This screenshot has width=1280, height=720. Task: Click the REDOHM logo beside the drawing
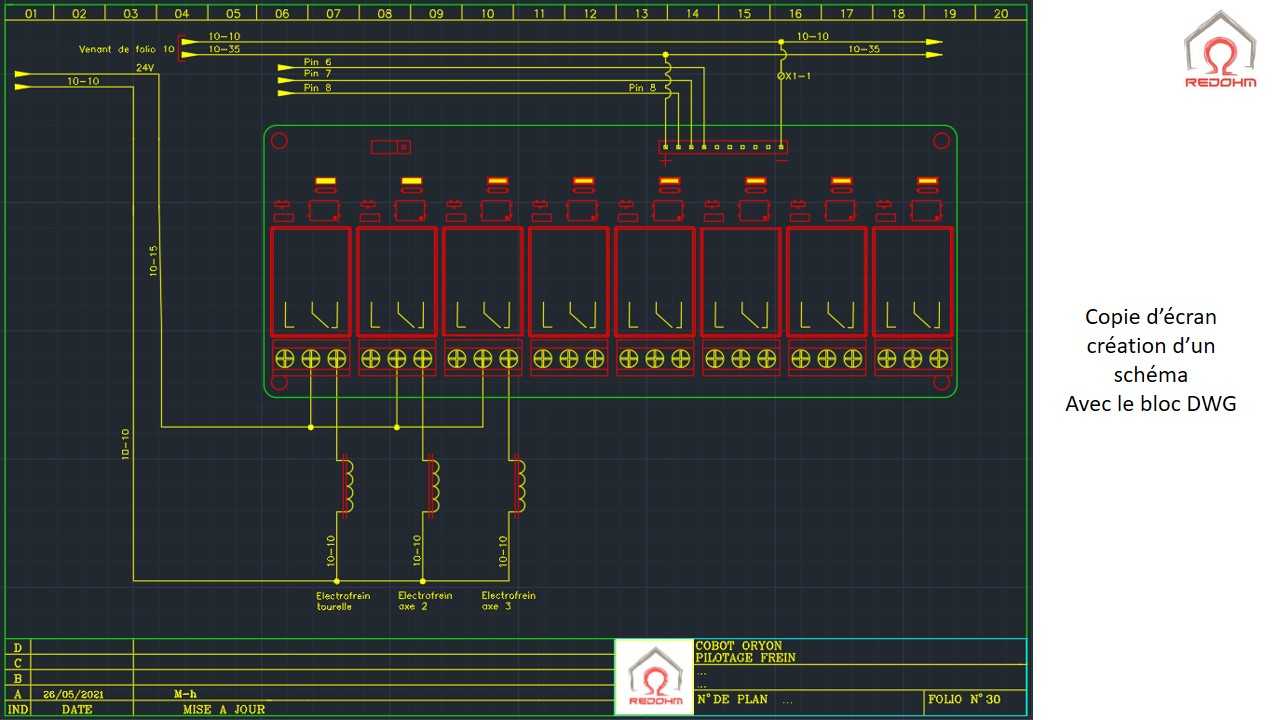point(1220,51)
